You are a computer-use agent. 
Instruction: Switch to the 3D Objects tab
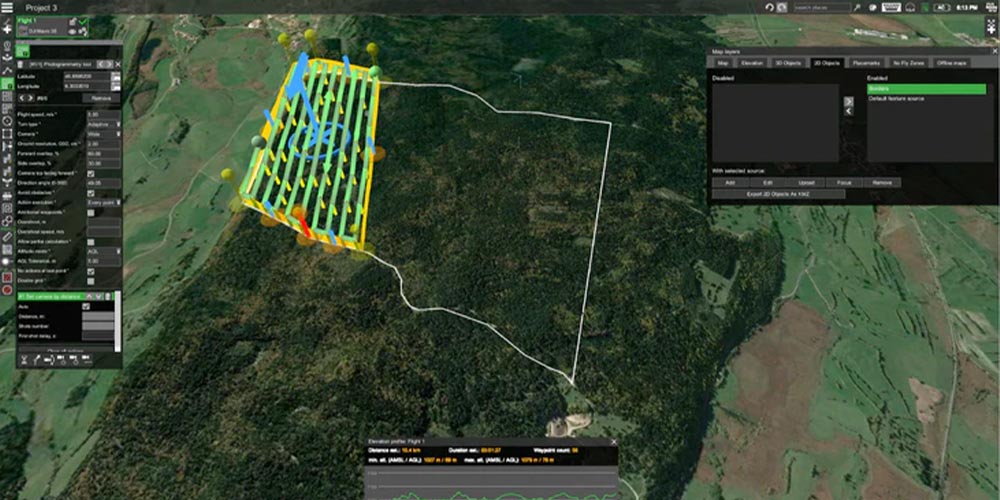[790, 63]
